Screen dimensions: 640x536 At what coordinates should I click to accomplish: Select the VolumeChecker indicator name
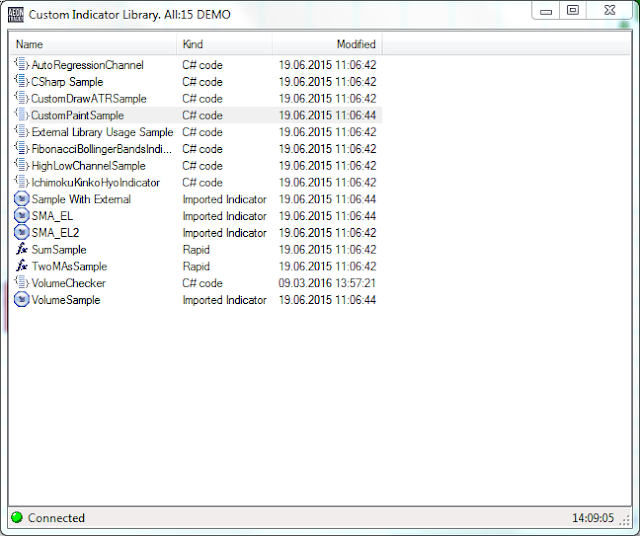coord(69,282)
